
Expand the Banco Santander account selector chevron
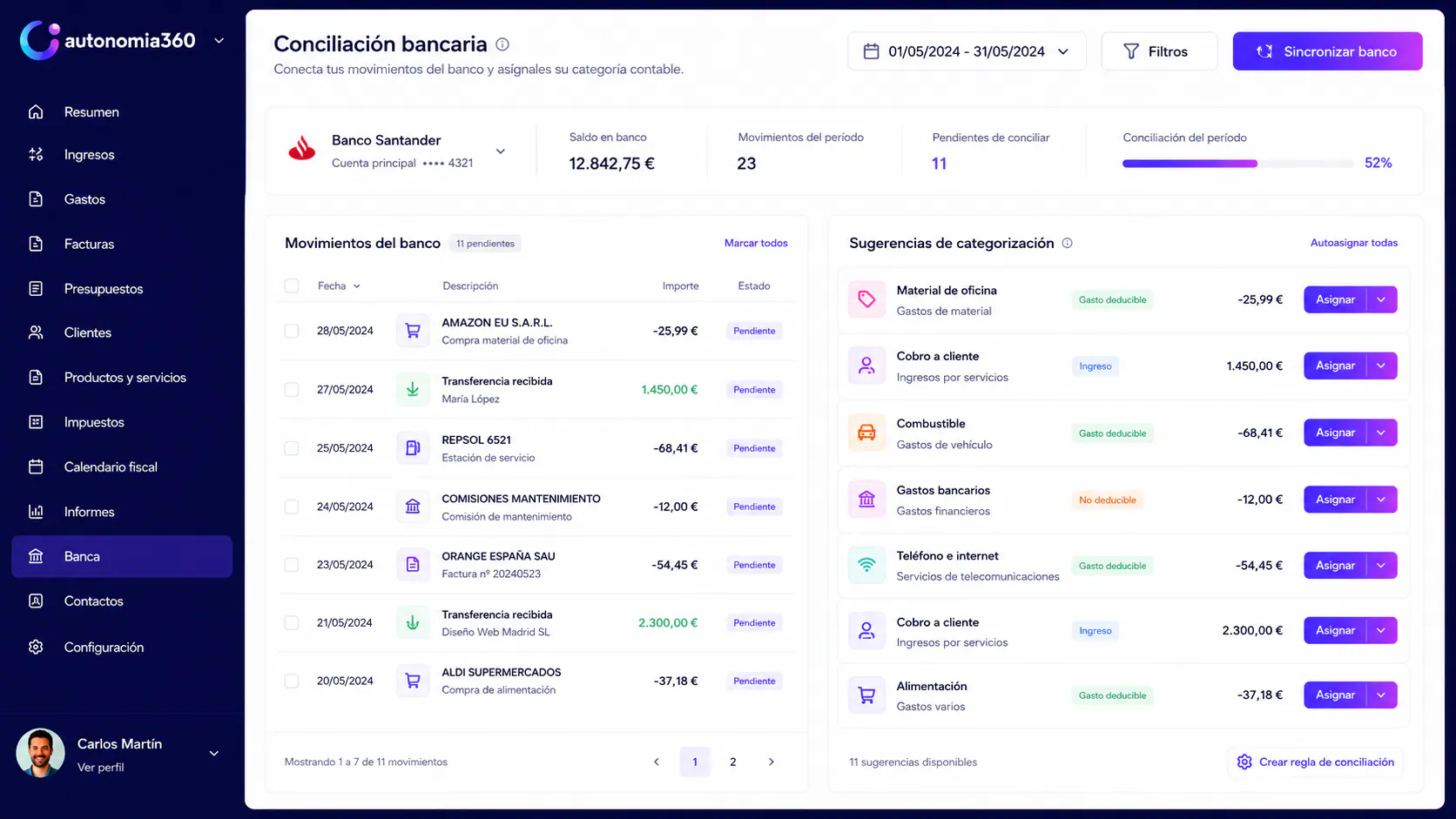point(501,151)
